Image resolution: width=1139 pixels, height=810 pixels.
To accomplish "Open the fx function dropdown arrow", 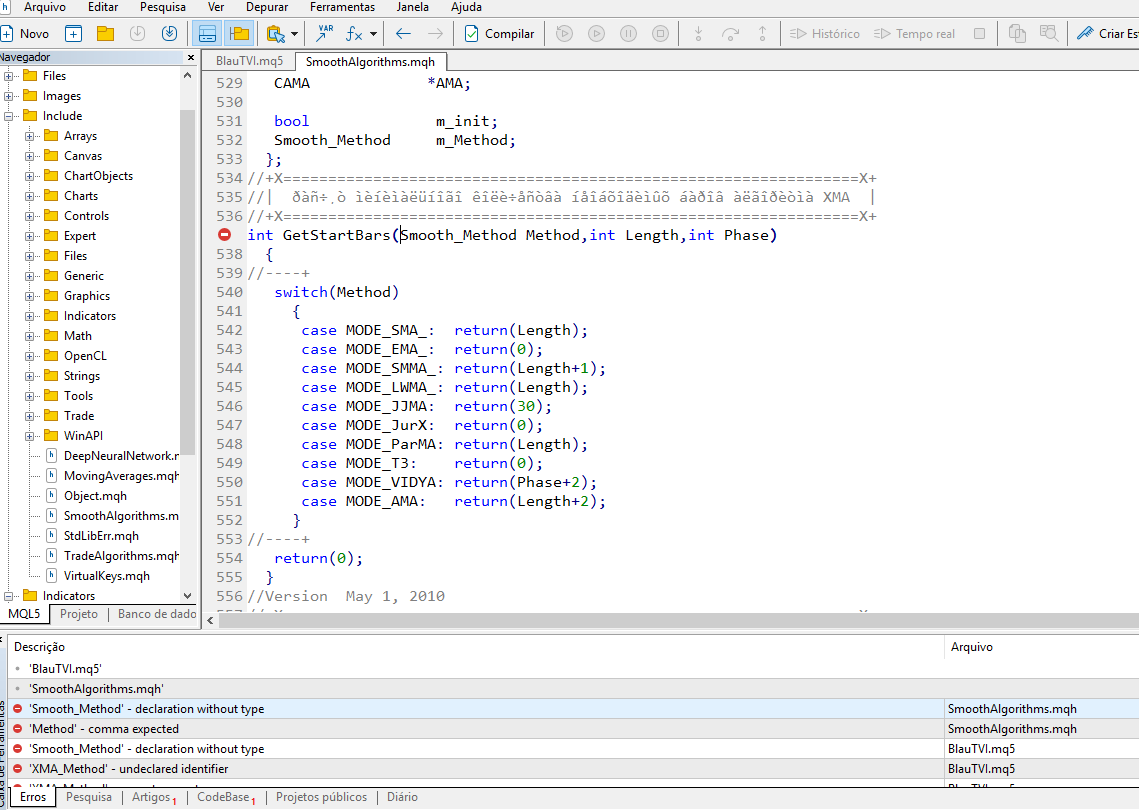I will click(374, 33).
